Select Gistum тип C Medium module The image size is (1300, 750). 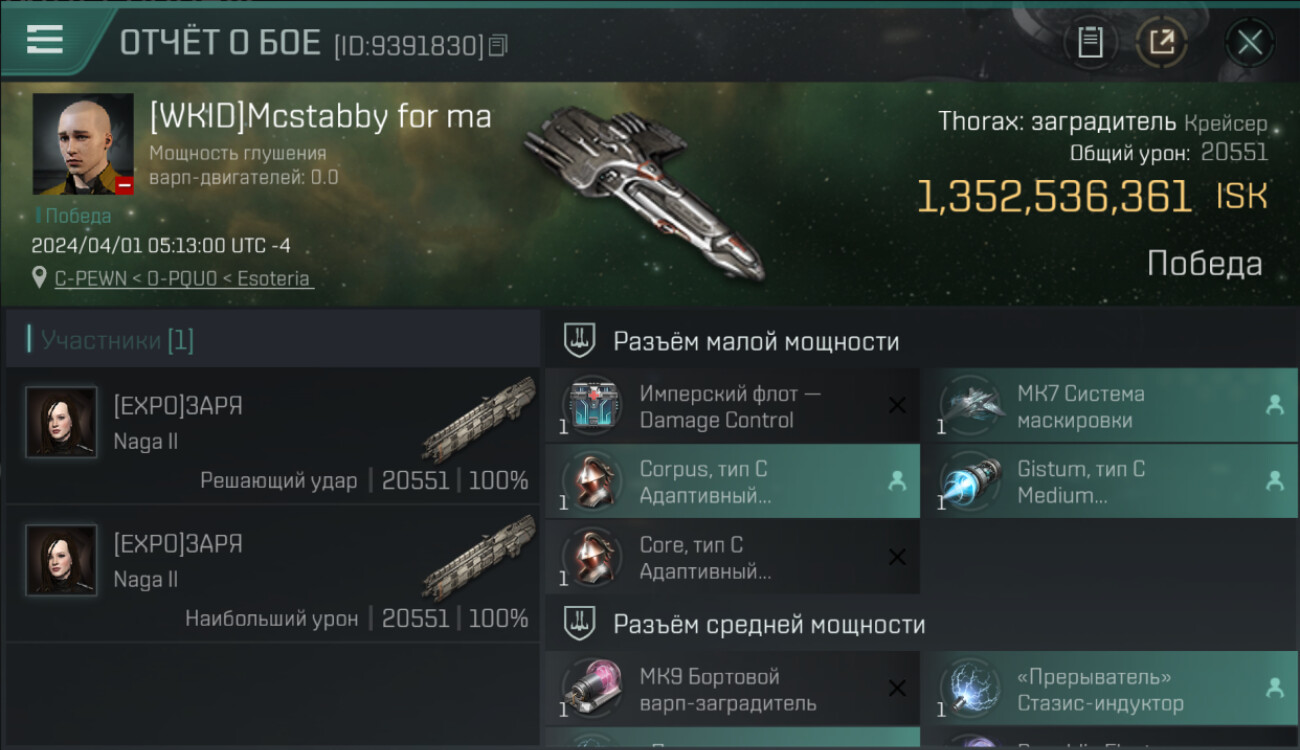[x=1110, y=482]
